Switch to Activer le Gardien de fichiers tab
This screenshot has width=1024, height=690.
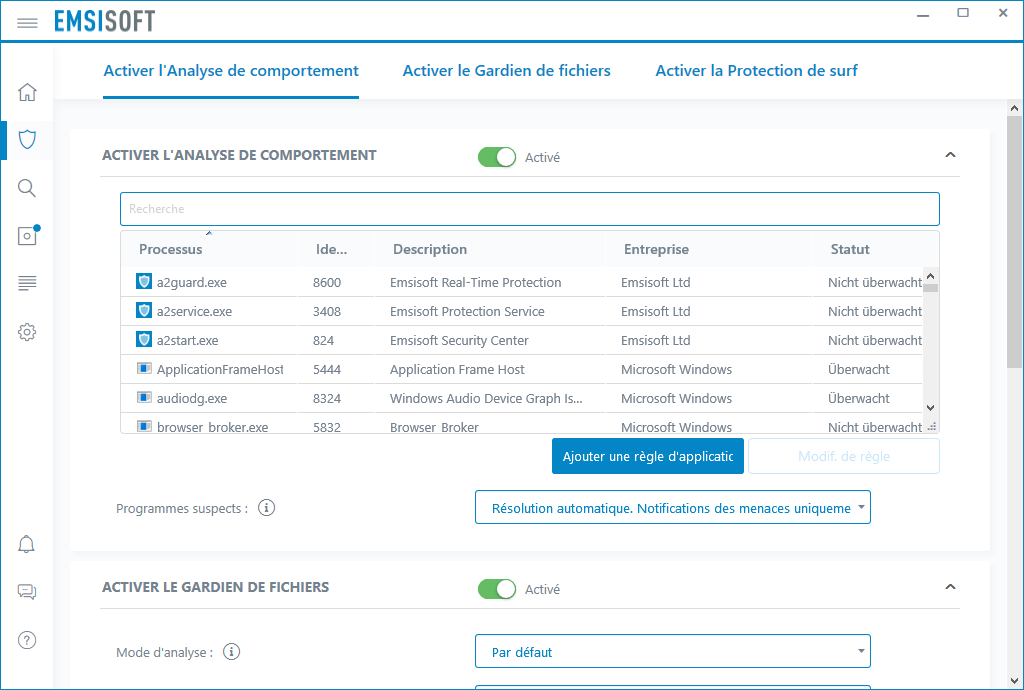coord(506,71)
